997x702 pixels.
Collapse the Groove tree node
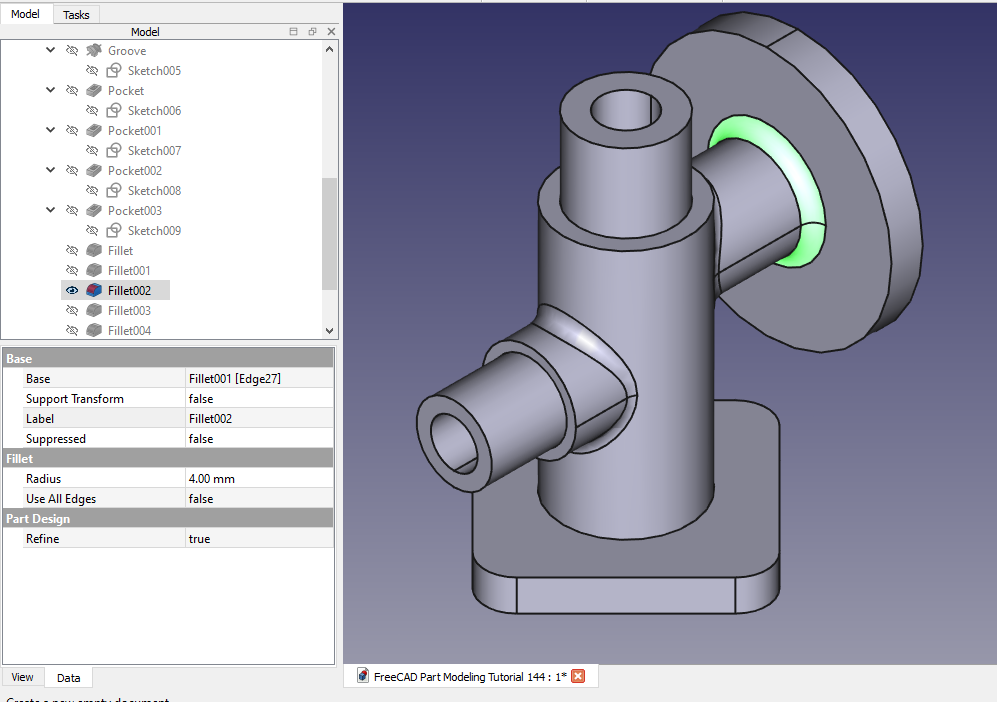(x=51, y=50)
